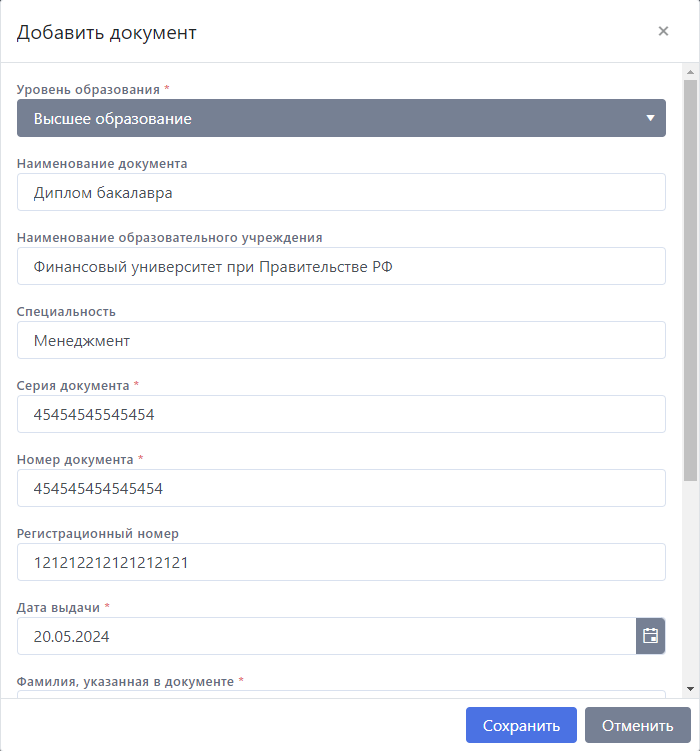Image resolution: width=700 pixels, height=751 pixels.
Task: Click the vertical scrollbar thumb
Action: point(690,280)
